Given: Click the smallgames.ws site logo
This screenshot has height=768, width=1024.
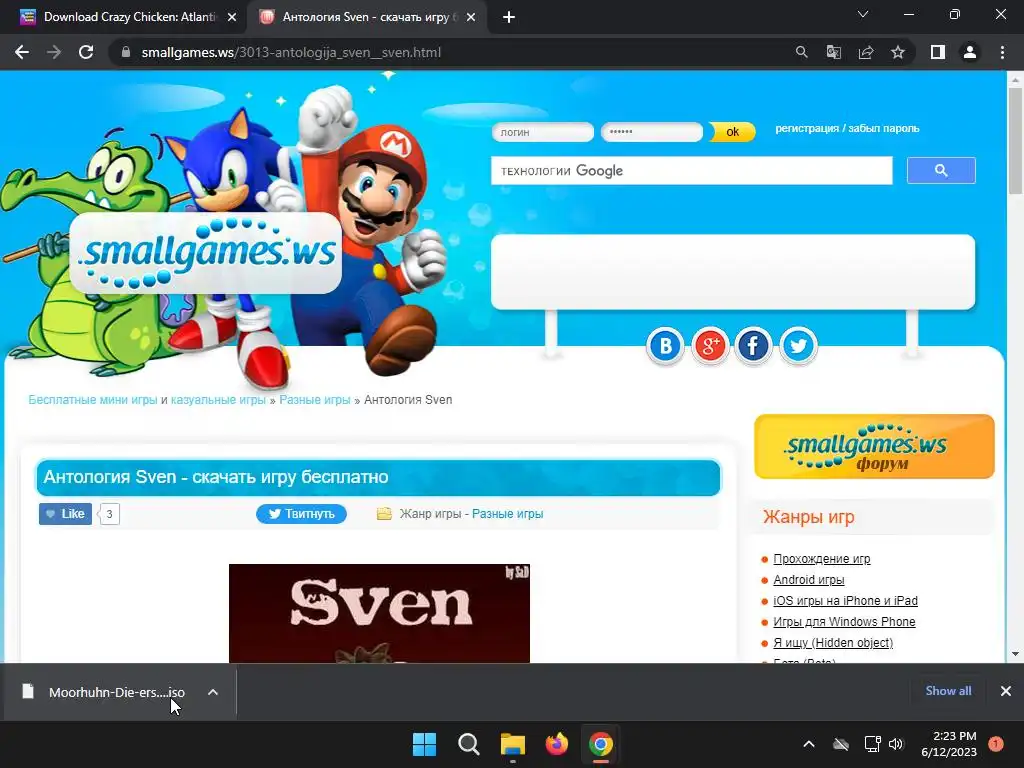Looking at the screenshot, I should pyautogui.click(x=206, y=253).
